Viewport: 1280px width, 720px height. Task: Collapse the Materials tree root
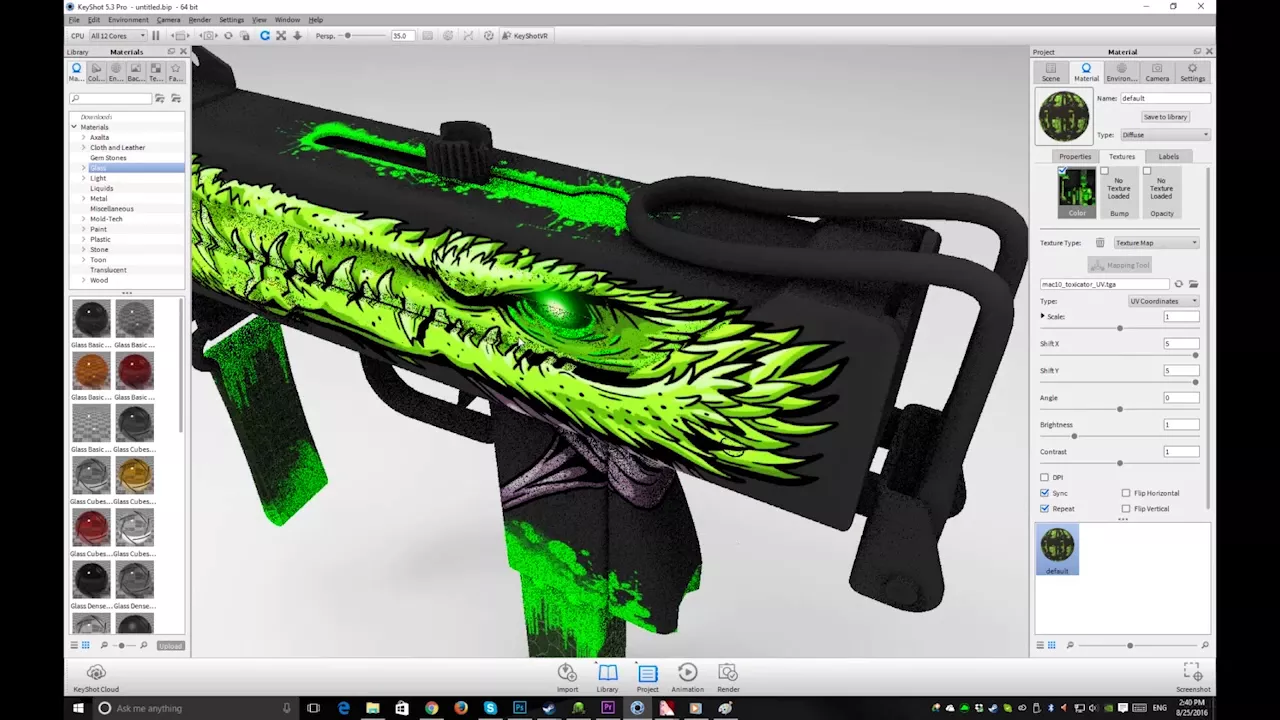tap(74, 127)
